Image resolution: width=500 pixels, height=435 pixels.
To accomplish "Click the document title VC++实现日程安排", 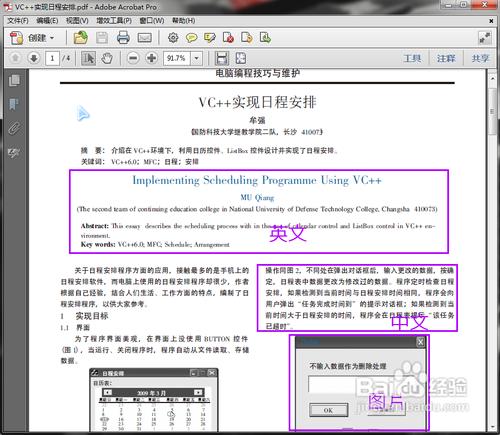I will (257, 102).
